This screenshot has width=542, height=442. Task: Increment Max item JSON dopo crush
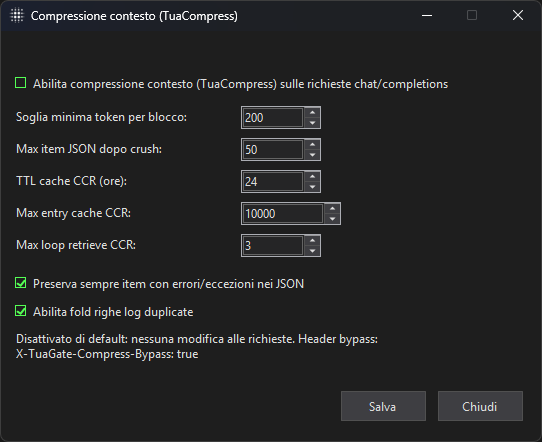[x=312, y=144]
